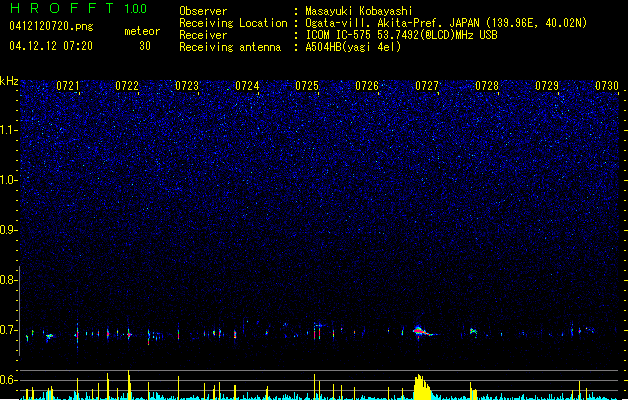Click the date stamp 04.12.12 07:20

click(x=51, y=46)
